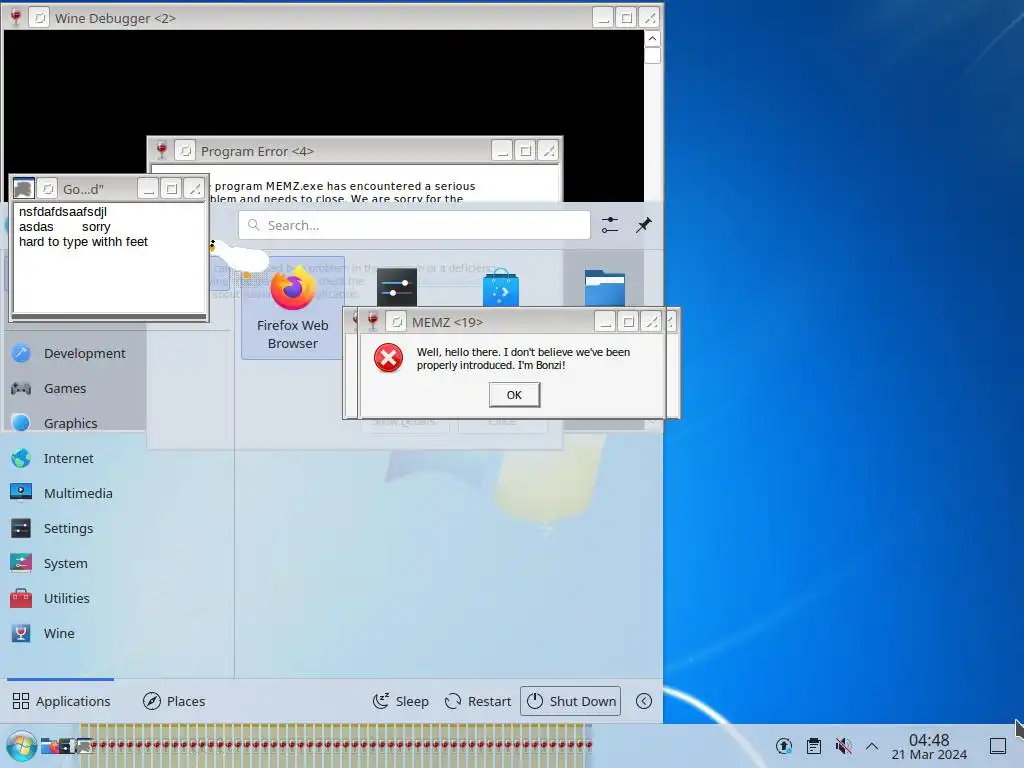Minimize the Program Error <4> window

tap(502, 151)
